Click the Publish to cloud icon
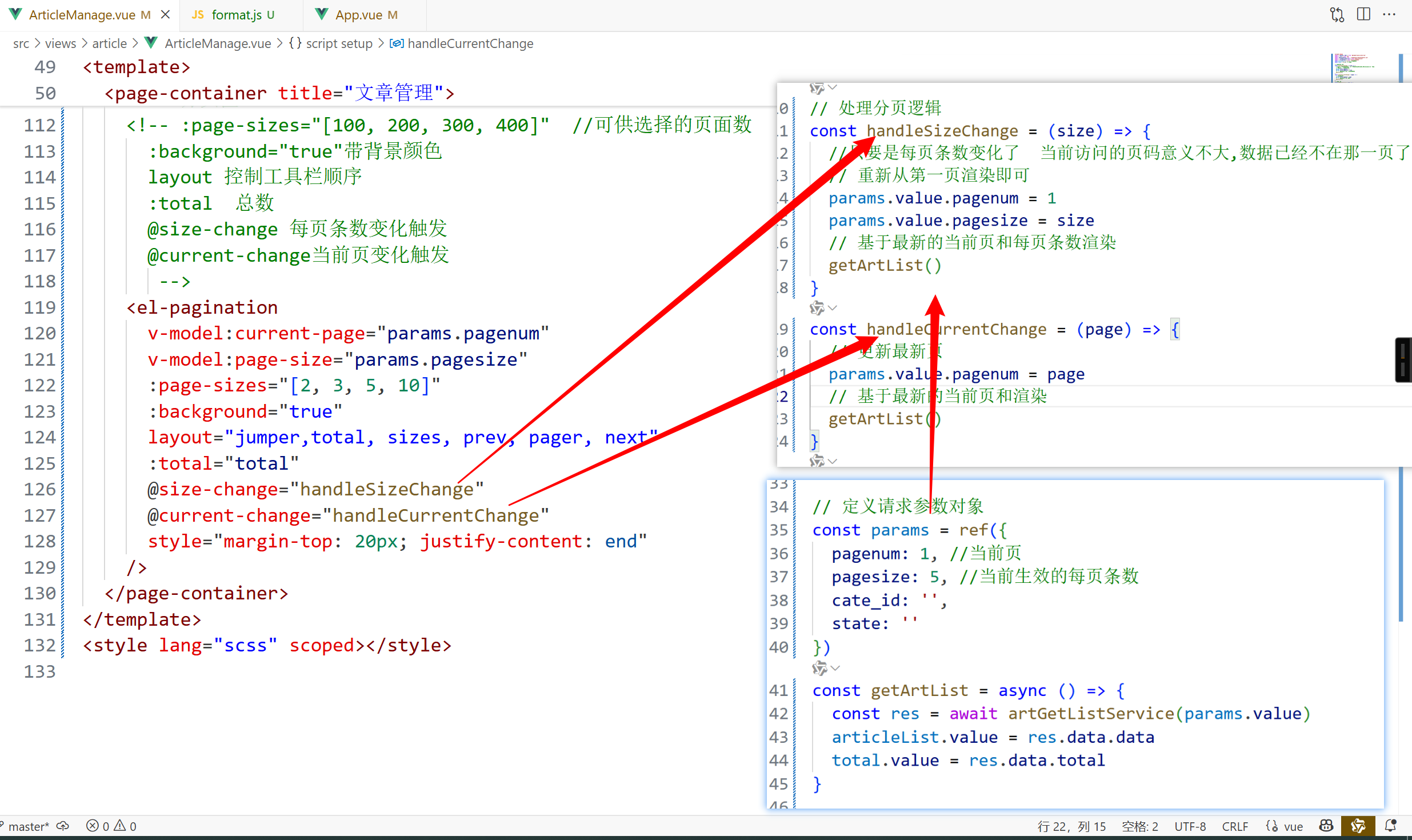 [x=63, y=826]
